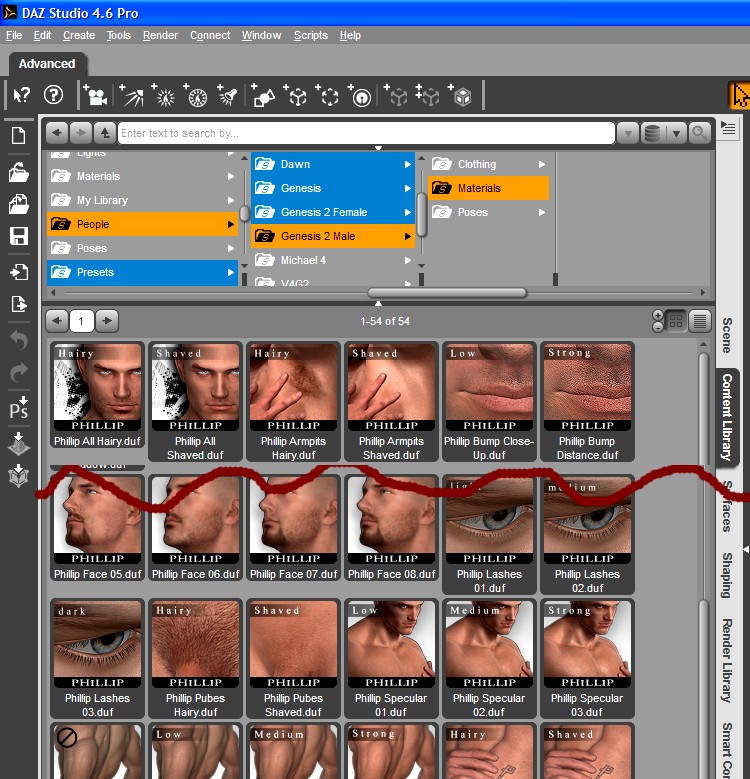Select Phillip Bump Distance.duf thumbnail
Screen dimensions: 750x779
point(587,401)
